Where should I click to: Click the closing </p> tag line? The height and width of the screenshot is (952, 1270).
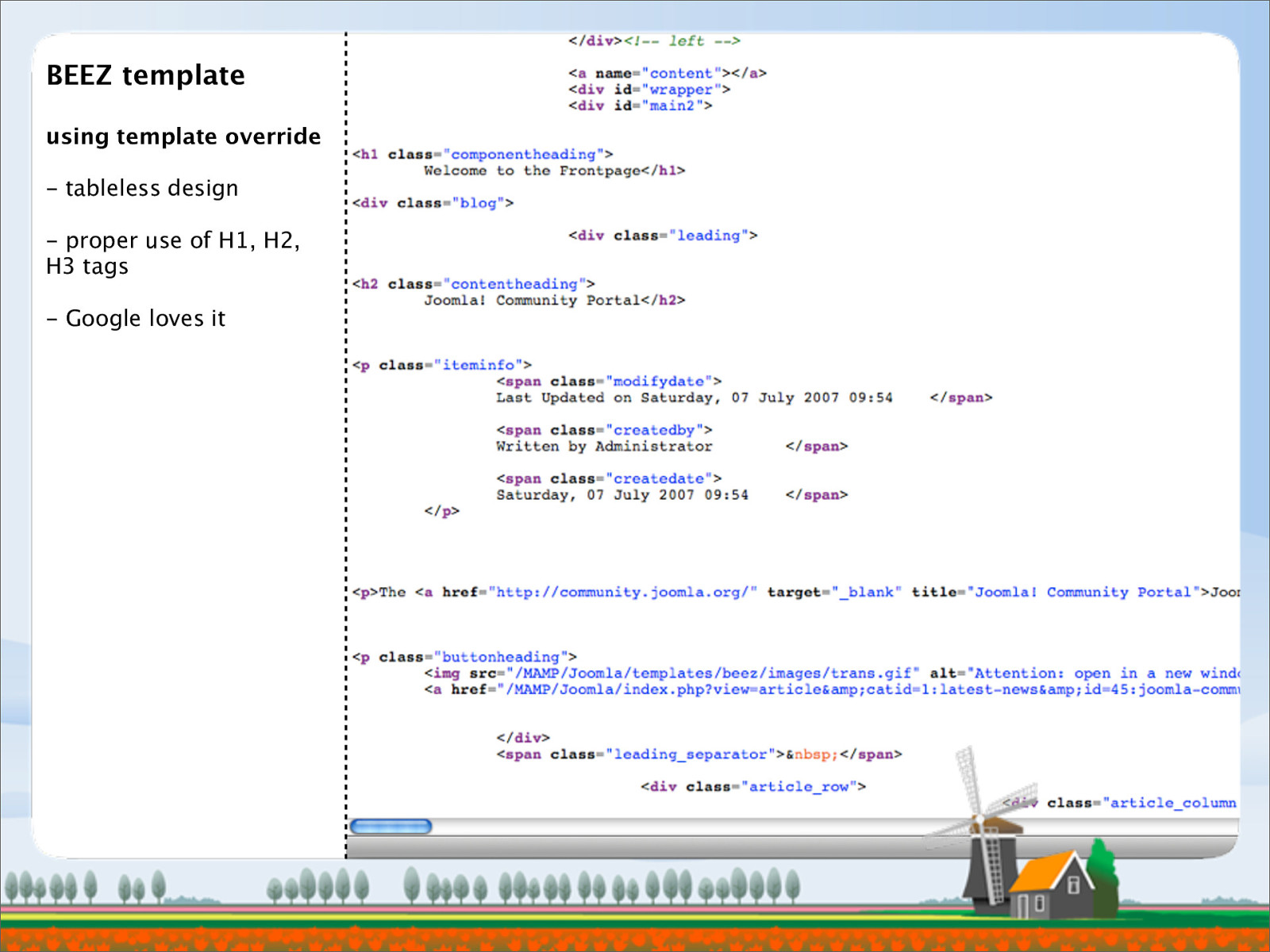tap(442, 512)
